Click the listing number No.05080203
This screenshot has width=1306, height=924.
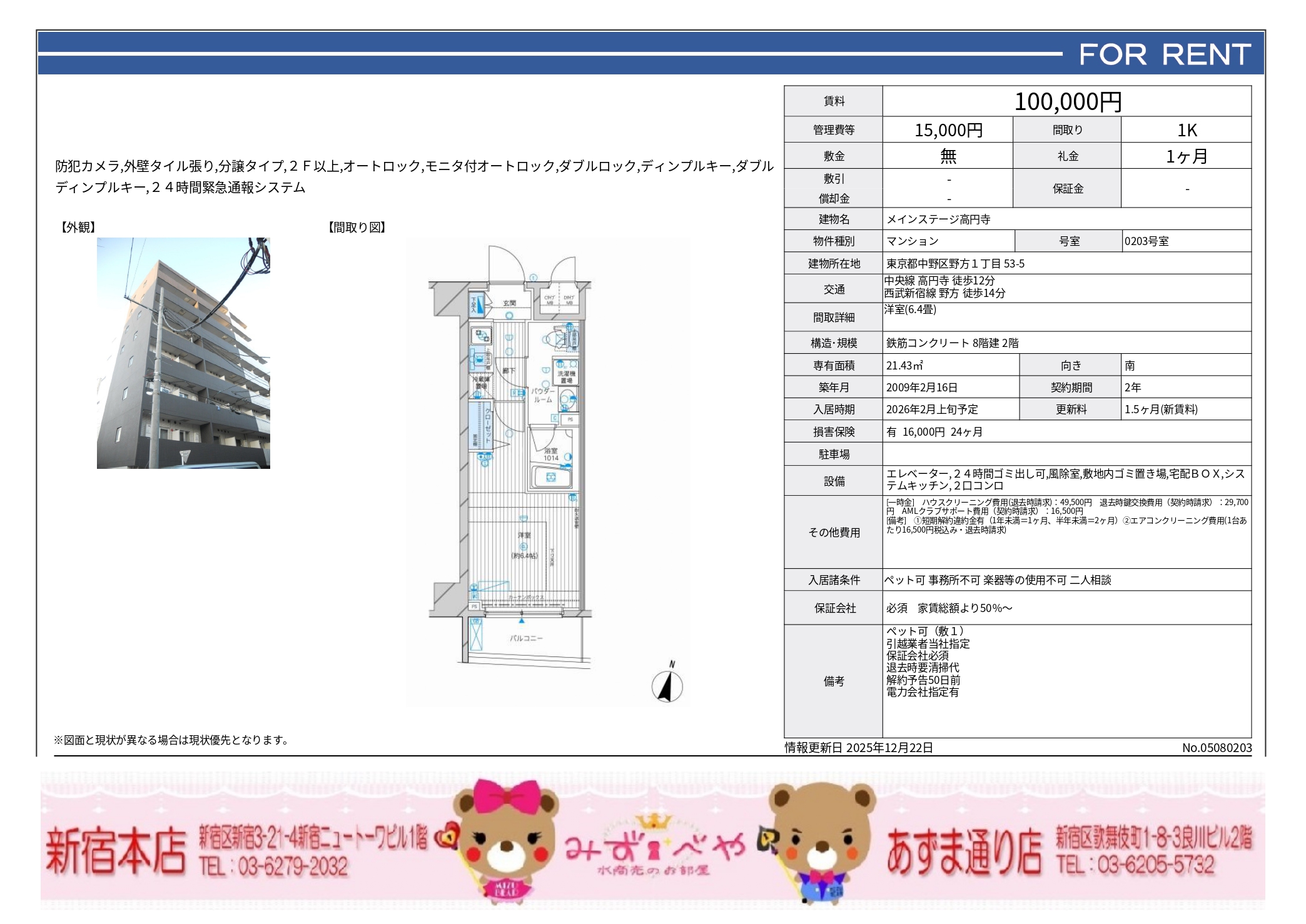(1217, 748)
